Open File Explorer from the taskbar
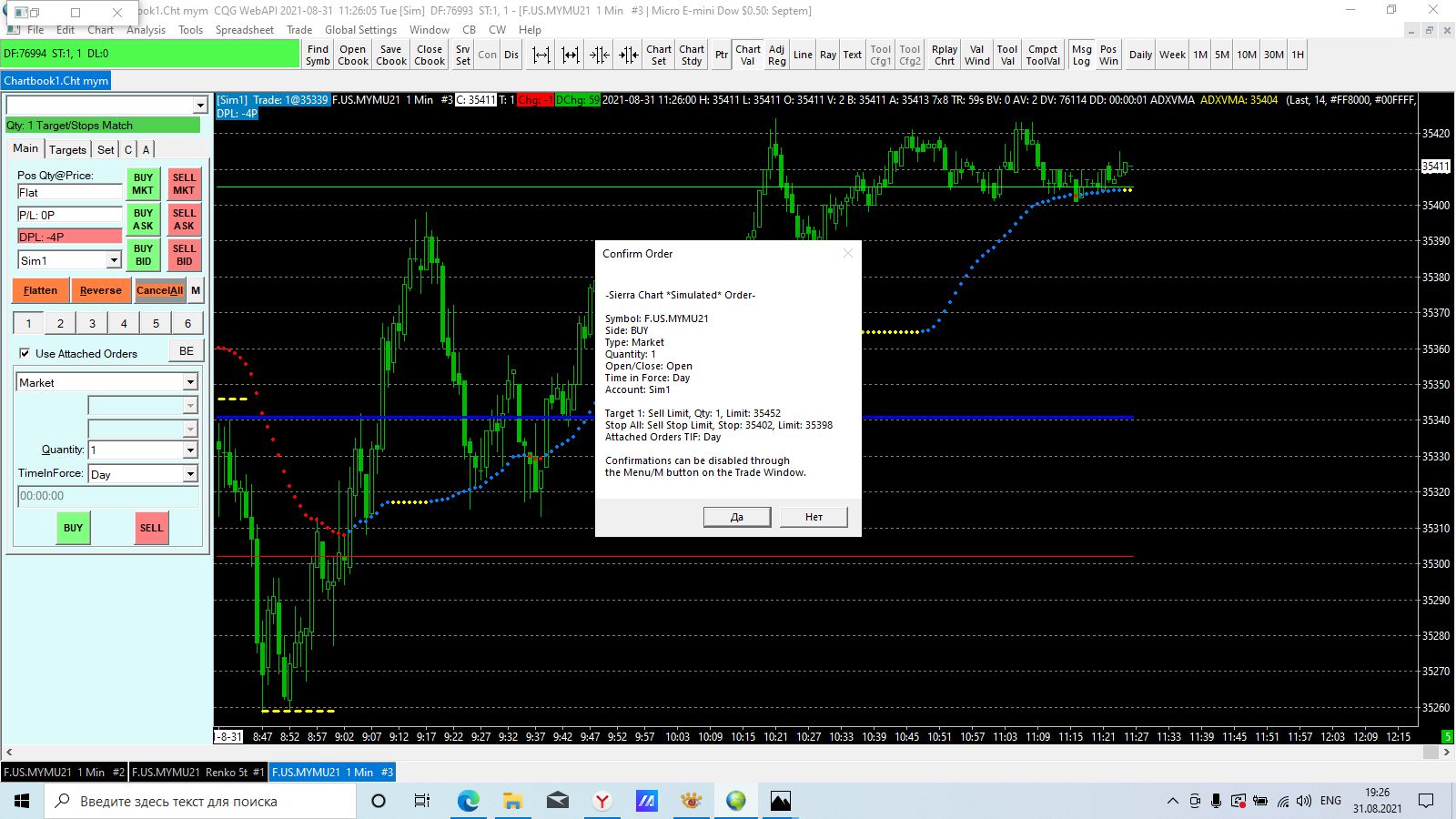Viewport: 1456px width, 819px height. (x=512, y=801)
